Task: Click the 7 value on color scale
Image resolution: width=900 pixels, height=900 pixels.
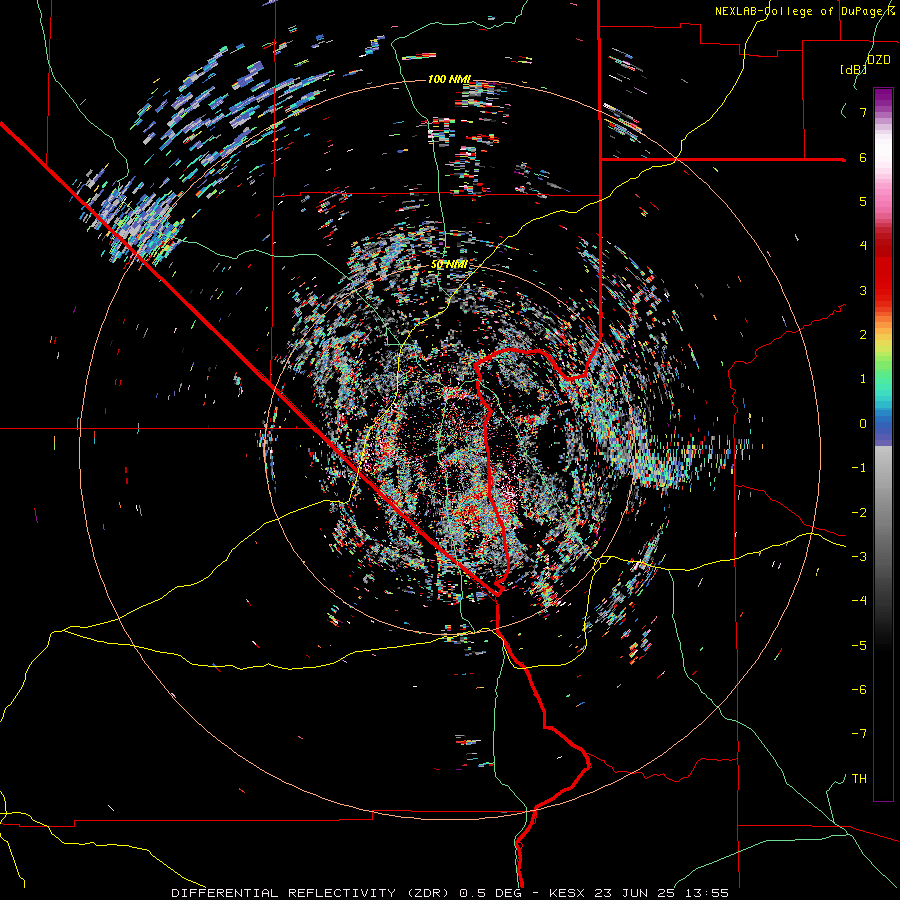Action: 863,112
